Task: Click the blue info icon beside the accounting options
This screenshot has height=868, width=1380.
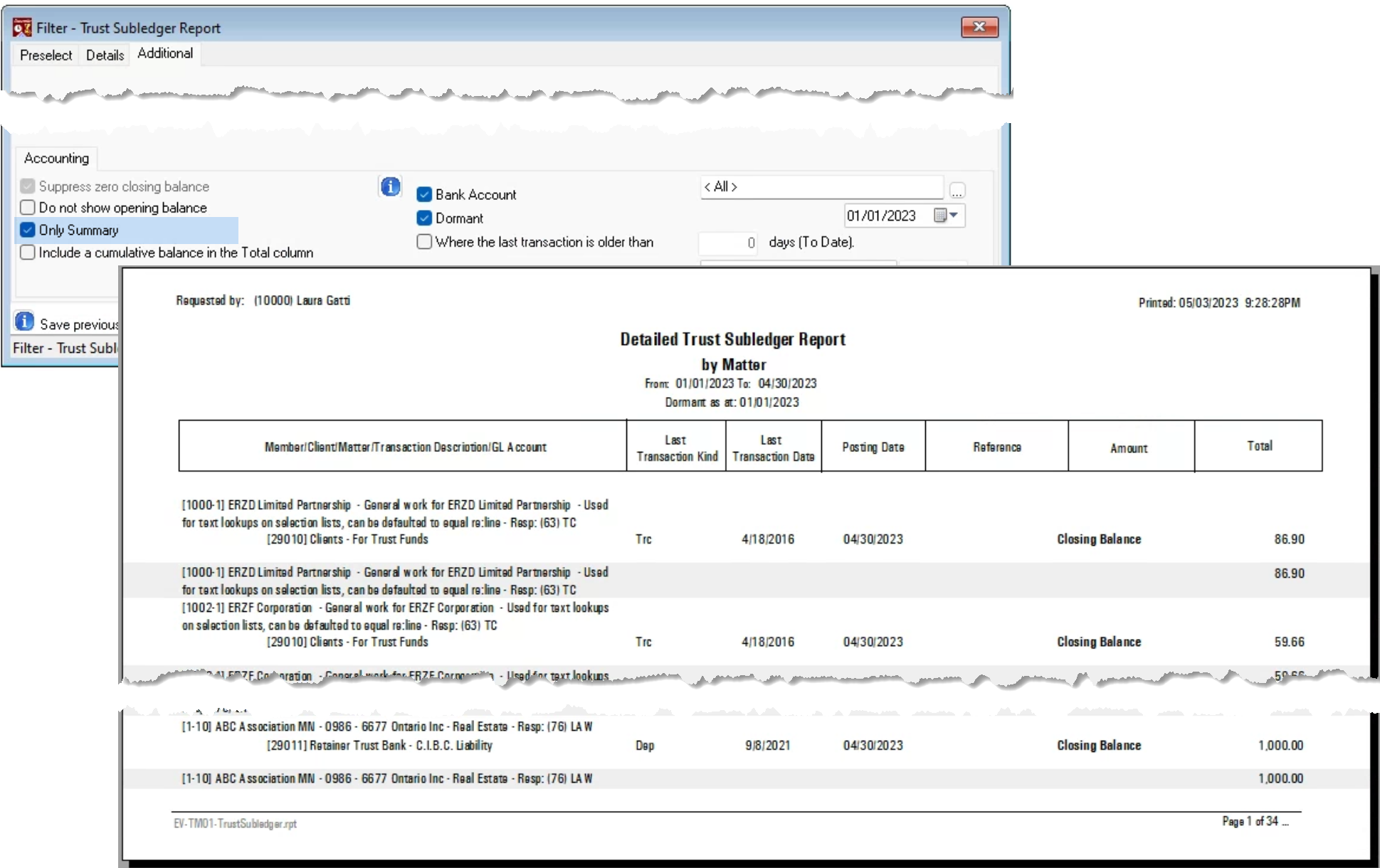Action: click(x=390, y=186)
